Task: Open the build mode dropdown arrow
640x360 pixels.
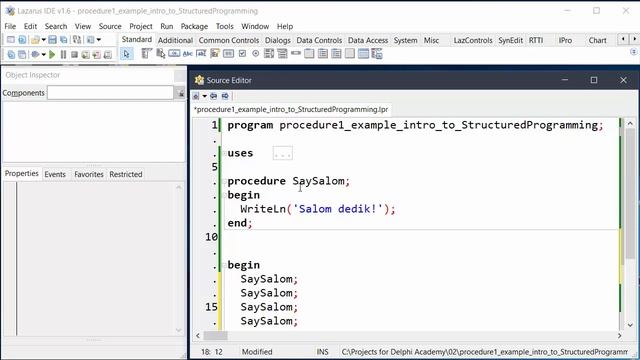Action: [98, 40]
